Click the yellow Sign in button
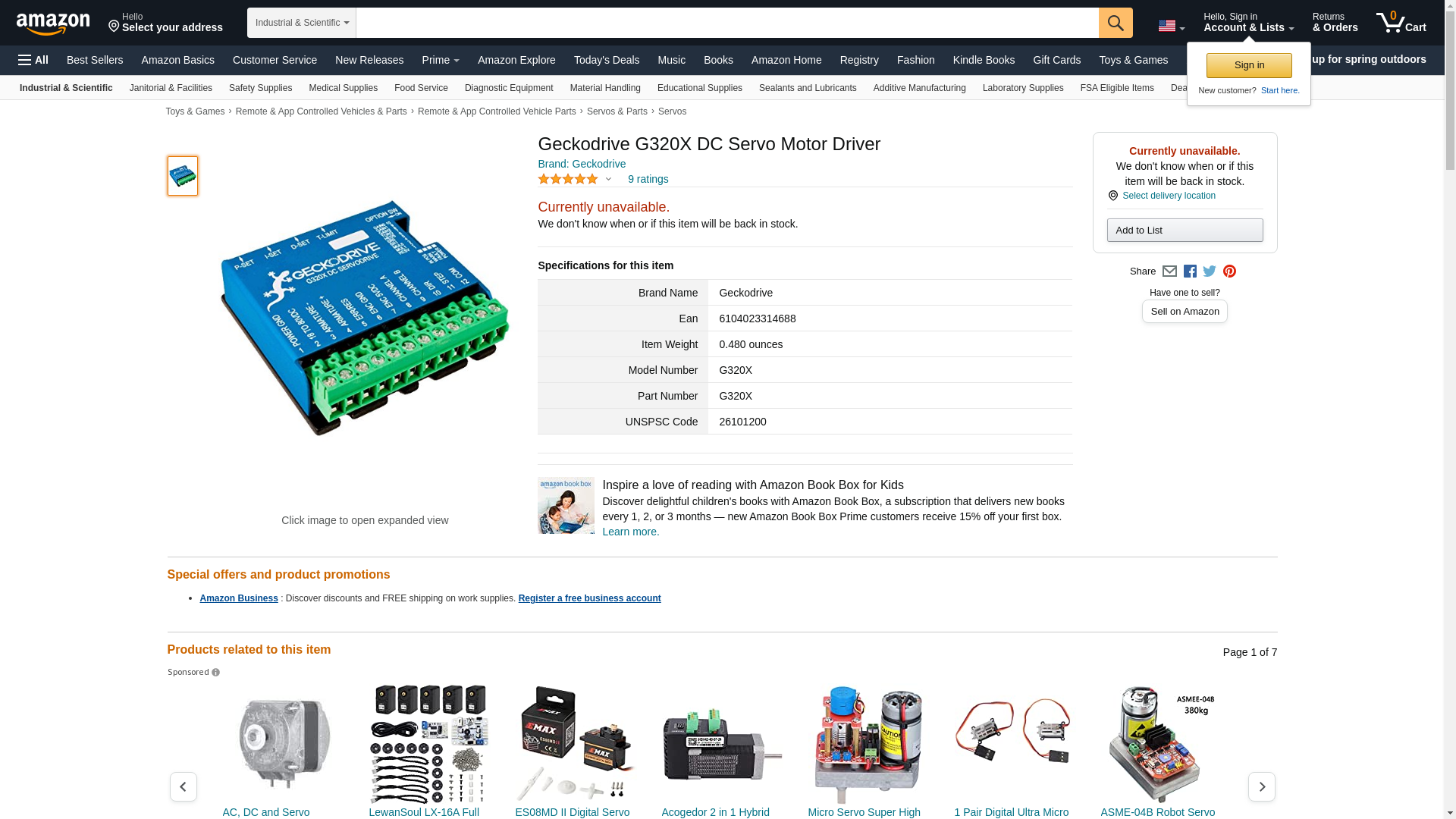 tap(1249, 65)
